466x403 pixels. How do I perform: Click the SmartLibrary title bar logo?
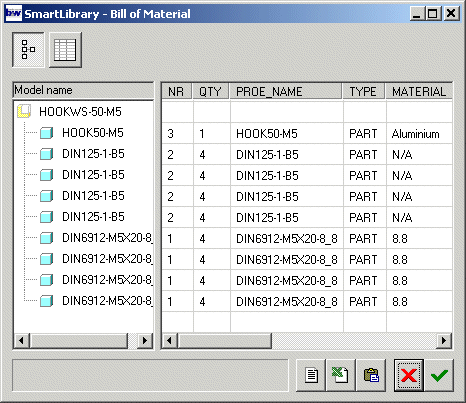tap(14, 14)
